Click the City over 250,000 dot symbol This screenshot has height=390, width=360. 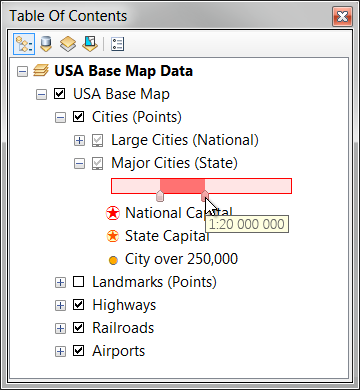(x=113, y=260)
